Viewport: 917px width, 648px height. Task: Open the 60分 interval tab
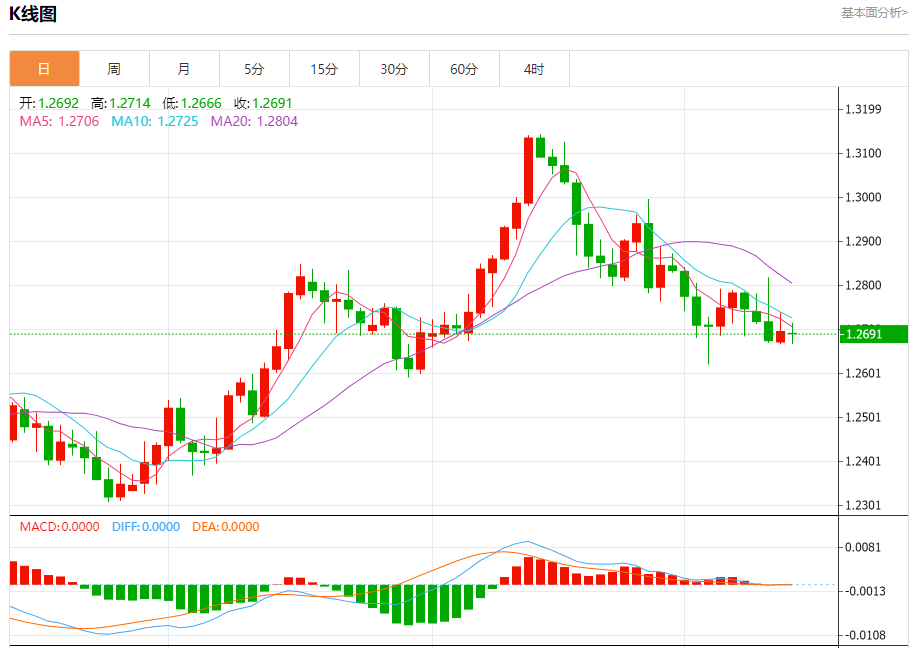coord(464,69)
